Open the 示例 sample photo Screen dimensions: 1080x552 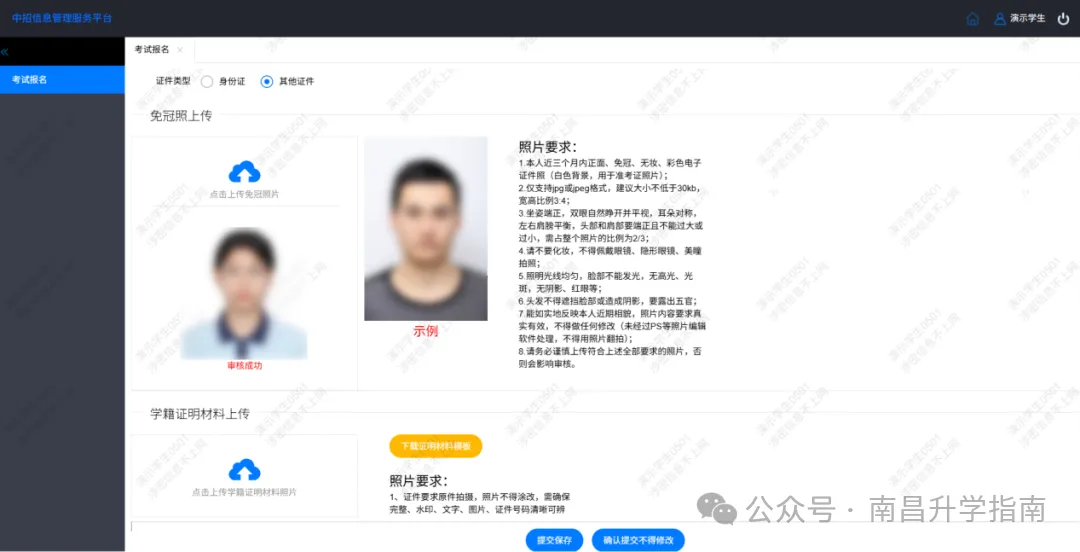click(x=426, y=228)
